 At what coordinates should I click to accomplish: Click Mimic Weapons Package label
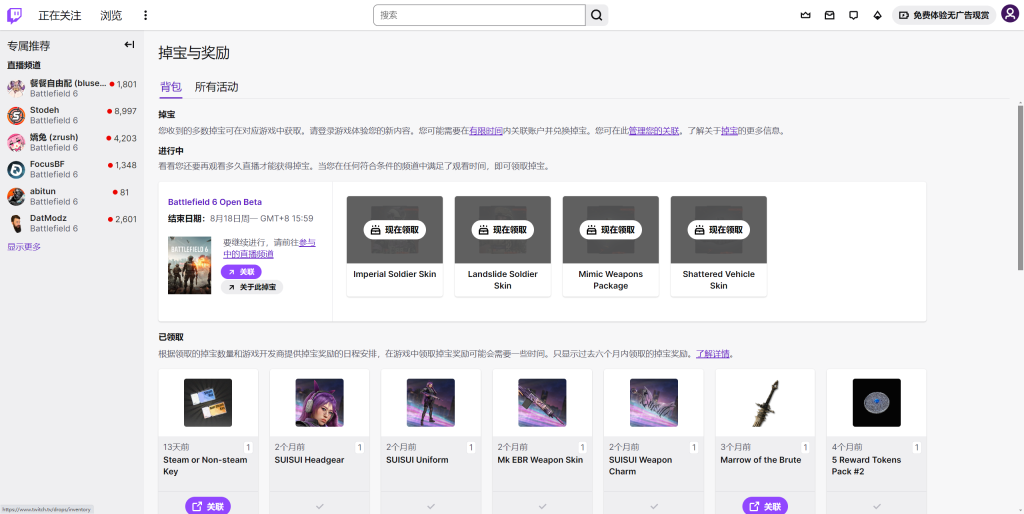click(611, 280)
